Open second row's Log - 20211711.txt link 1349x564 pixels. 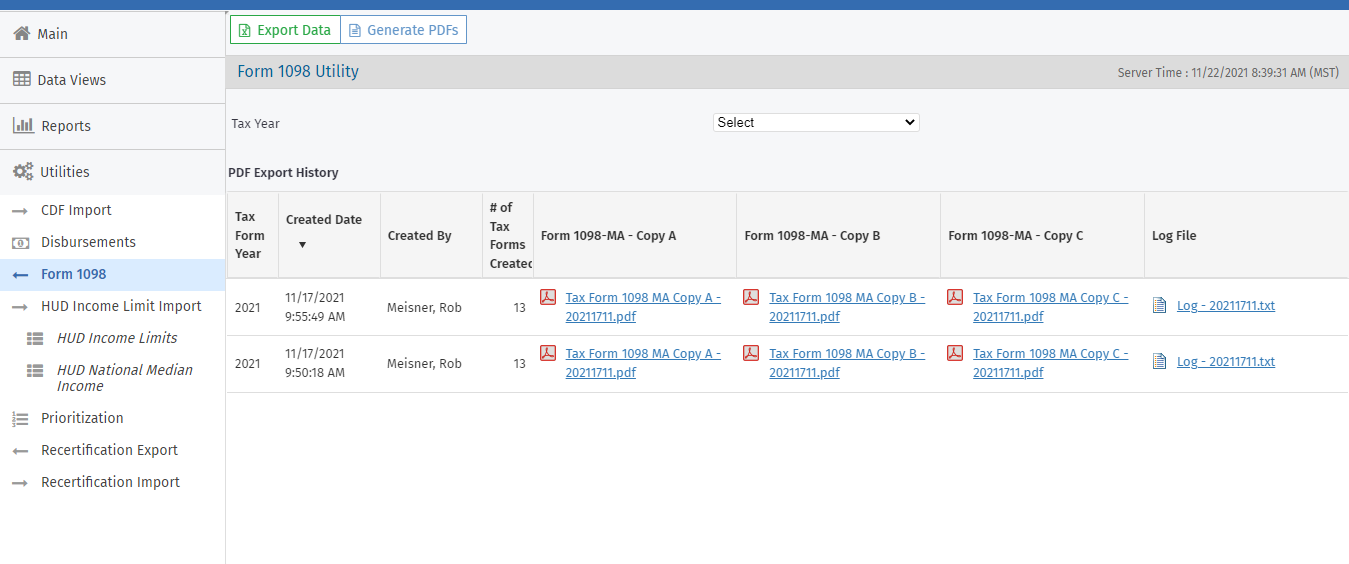pyautogui.click(x=1225, y=362)
